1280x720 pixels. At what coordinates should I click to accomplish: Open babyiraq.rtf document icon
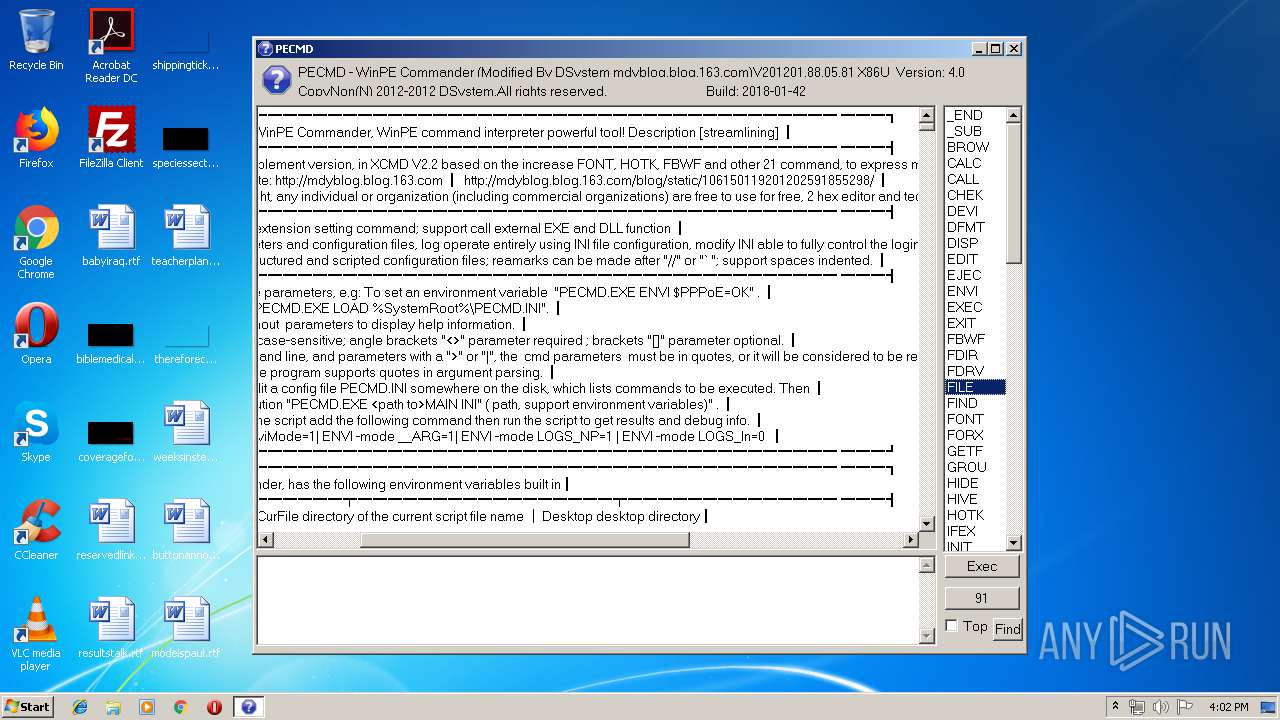[x=111, y=236]
